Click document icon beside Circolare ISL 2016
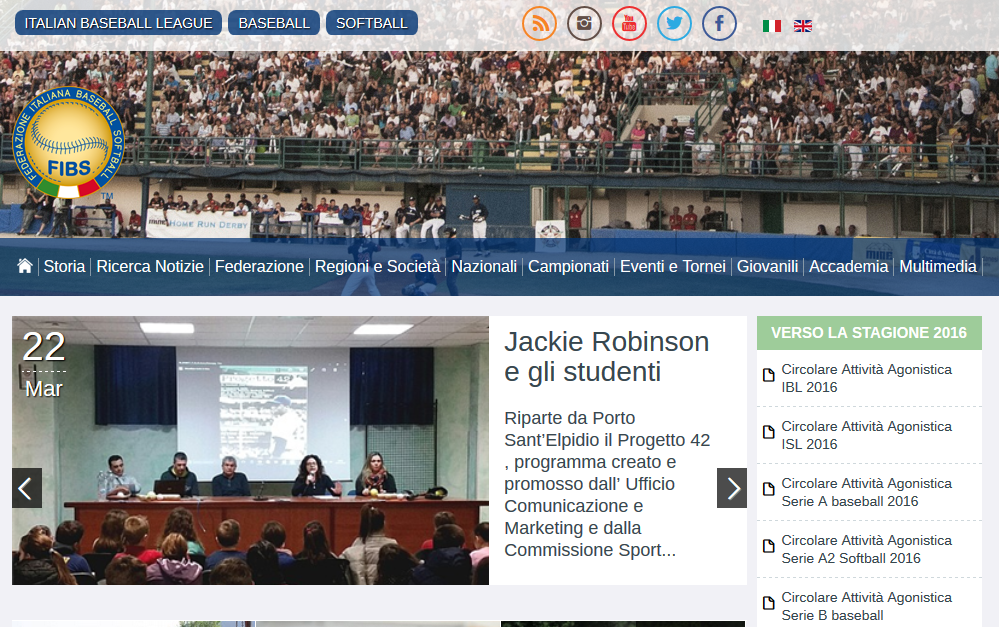Screen dimensions: 999x627 pos(769,432)
